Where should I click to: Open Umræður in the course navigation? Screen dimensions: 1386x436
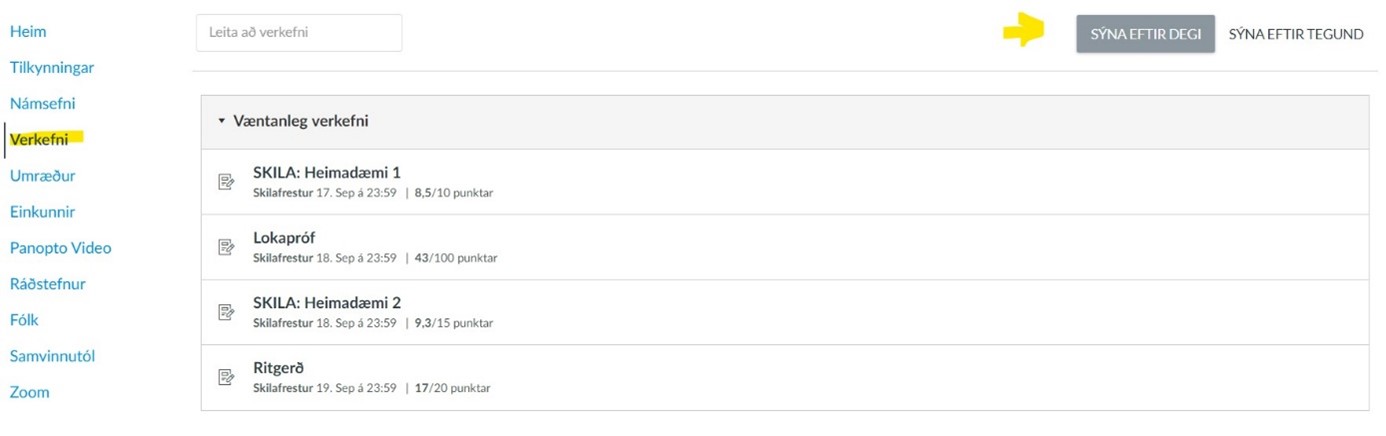[x=43, y=176]
